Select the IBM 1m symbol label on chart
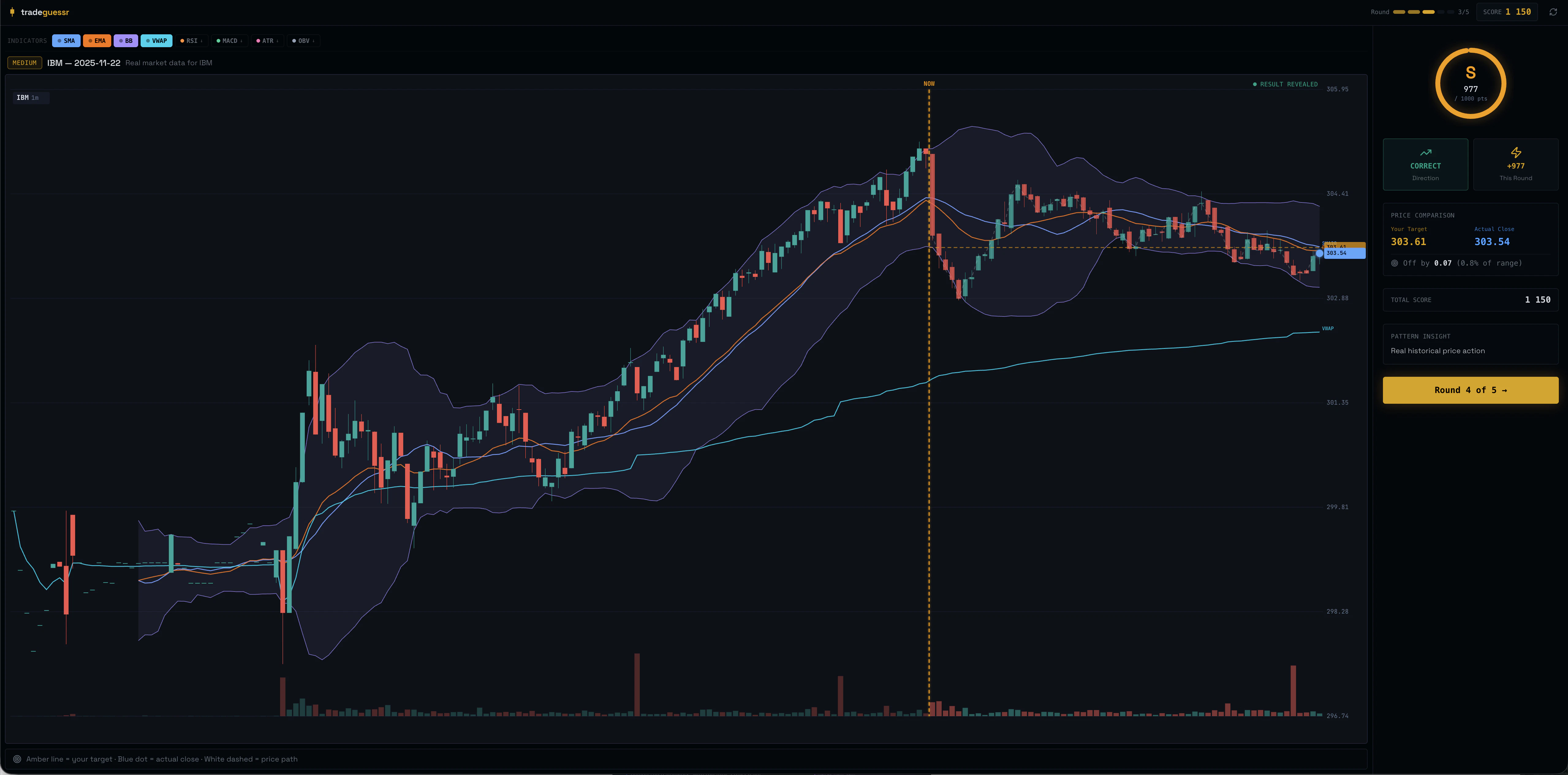This screenshot has height=775, width=1568. pyautogui.click(x=30, y=97)
